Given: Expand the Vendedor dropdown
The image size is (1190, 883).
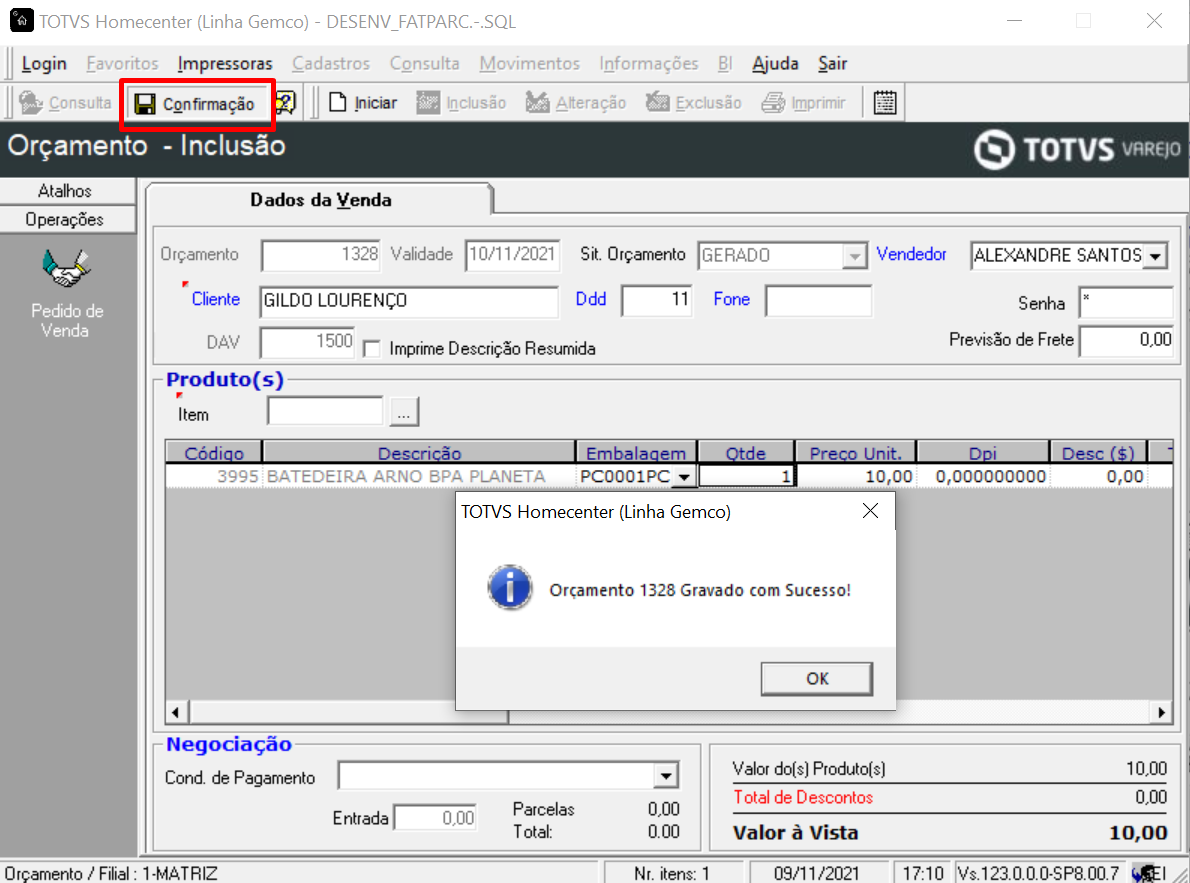Looking at the screenshot, I should point(1155,256).
